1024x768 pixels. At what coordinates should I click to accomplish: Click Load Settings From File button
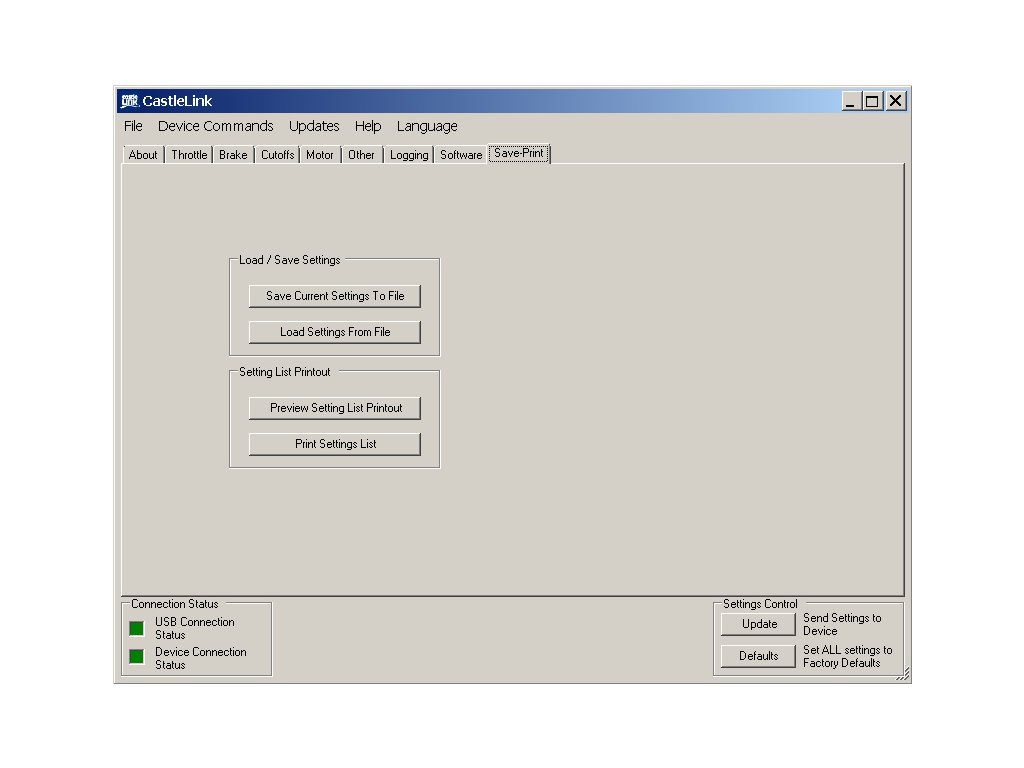[335, 332]
